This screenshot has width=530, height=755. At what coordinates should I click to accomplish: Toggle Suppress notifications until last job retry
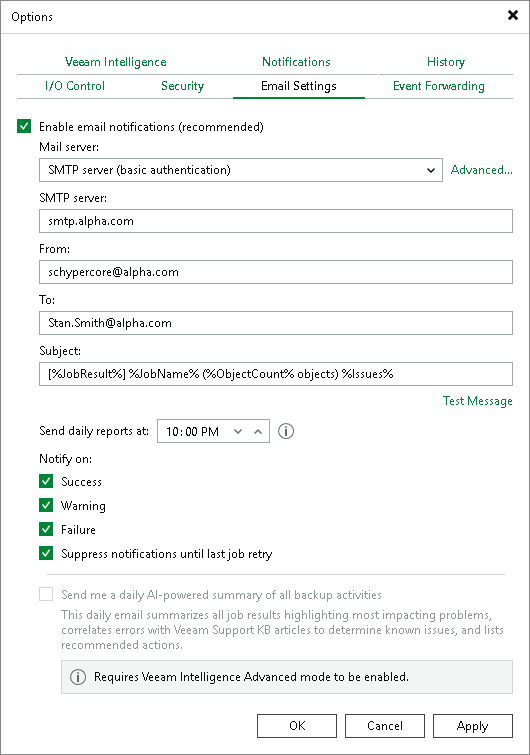[x=46, y=553]
